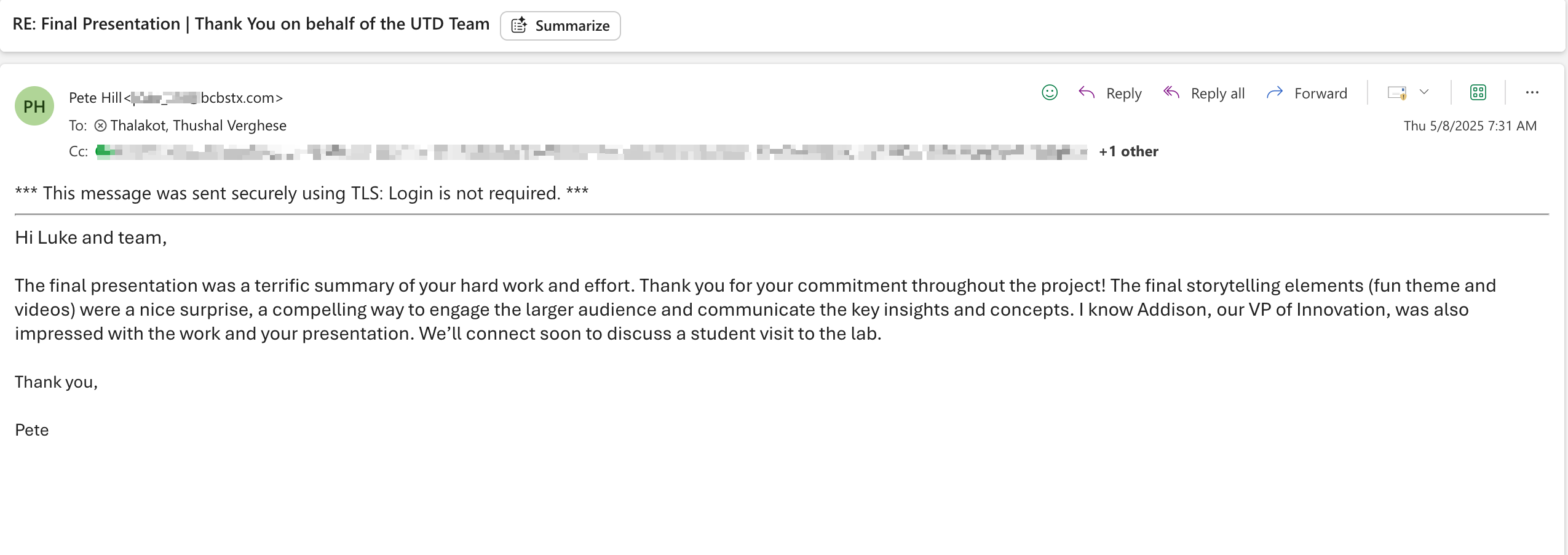Expand the "+1 other" Cc recipients
Viewport: 1568px width, 555px height.
tap(1128, 151)
